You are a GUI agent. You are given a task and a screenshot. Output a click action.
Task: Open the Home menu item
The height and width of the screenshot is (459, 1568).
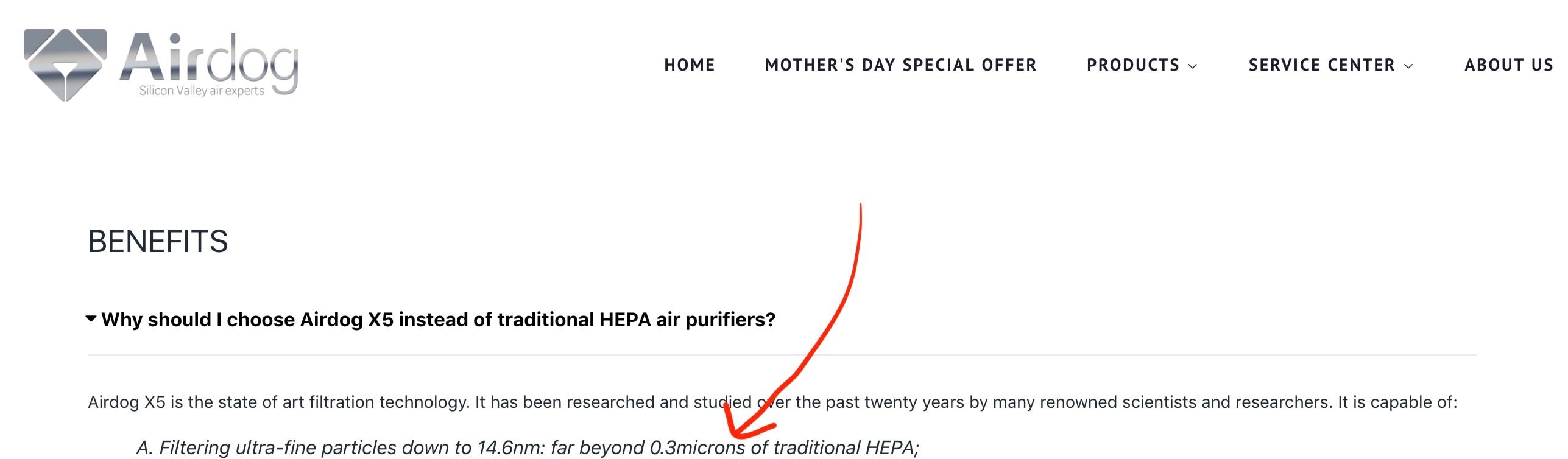pyautogui.click(x=690, y=65)
